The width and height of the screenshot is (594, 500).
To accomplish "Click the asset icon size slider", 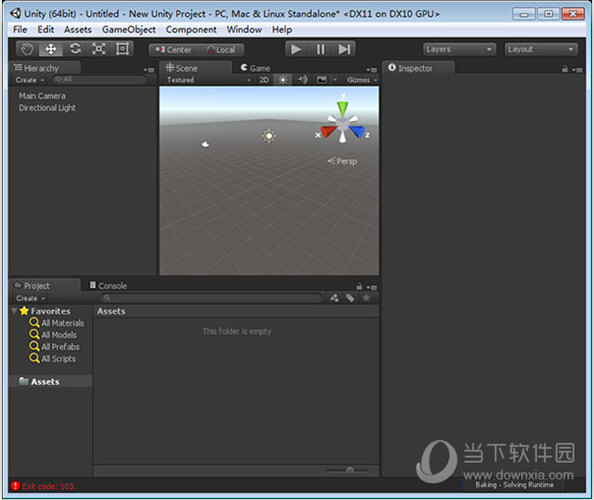I will pyautogui.click(x=347, y=470).
